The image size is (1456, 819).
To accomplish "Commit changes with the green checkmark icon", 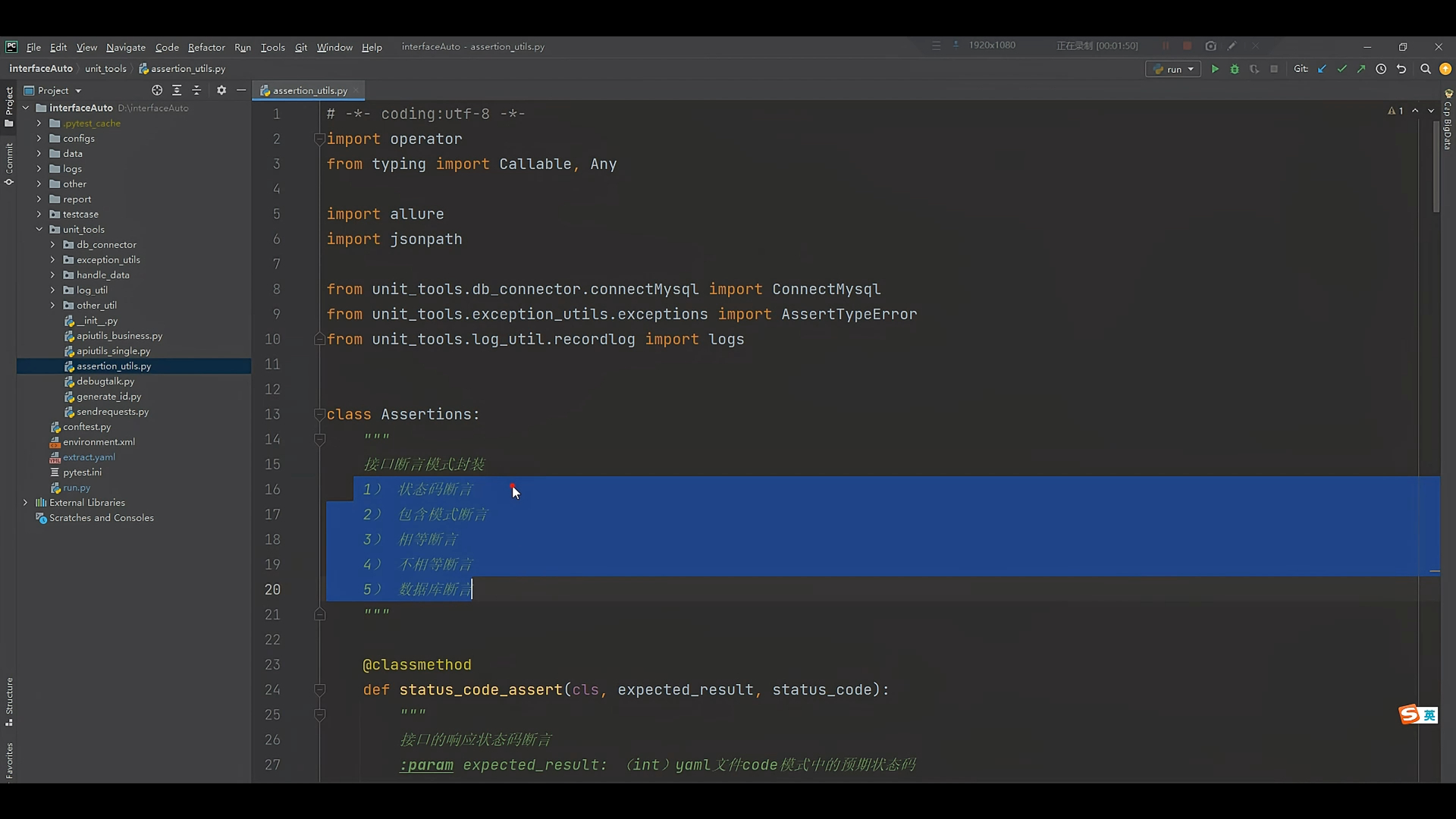I will coord(1342,69).
